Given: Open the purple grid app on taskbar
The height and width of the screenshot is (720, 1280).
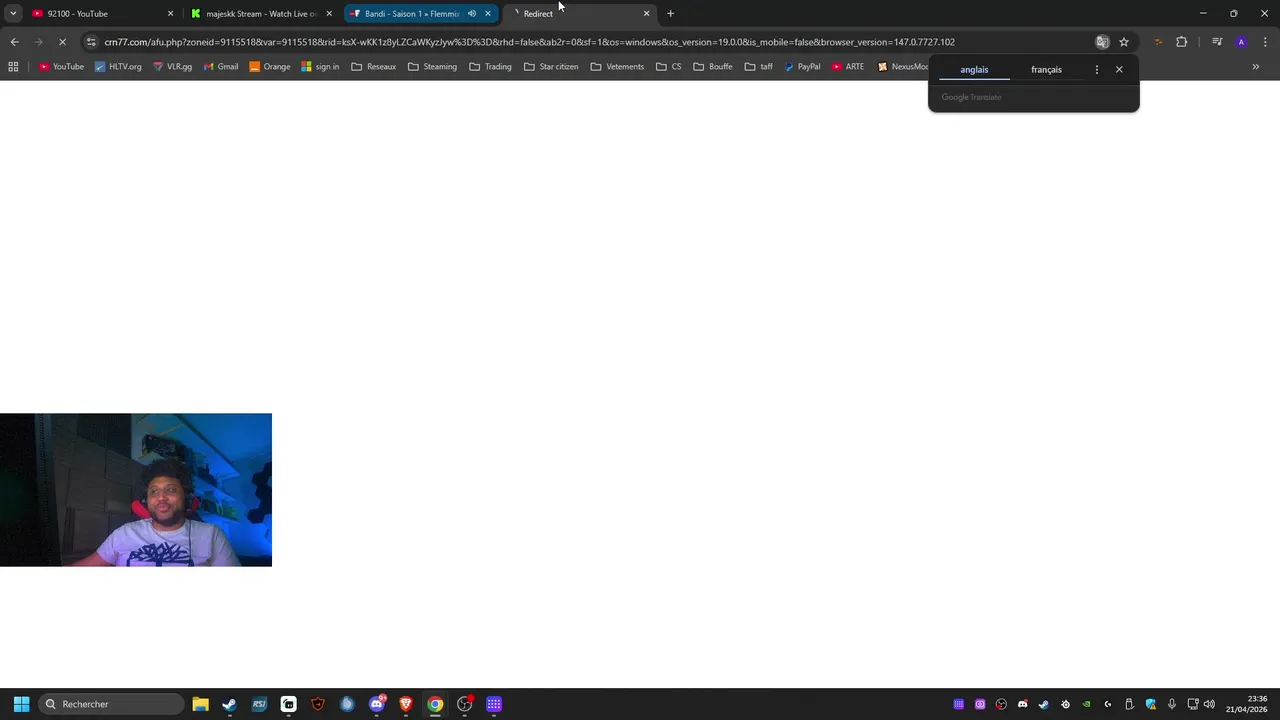Looking at the screenshot, I should click(x=494, y=704).
